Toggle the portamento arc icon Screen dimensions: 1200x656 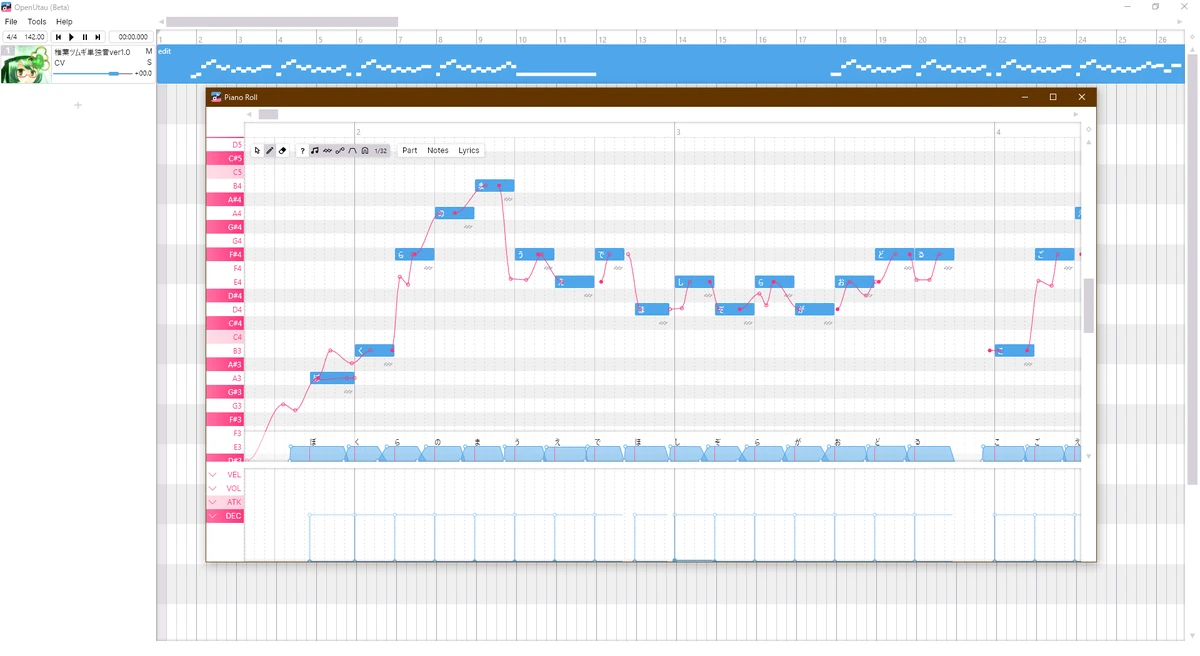click(x=353, y=150)
